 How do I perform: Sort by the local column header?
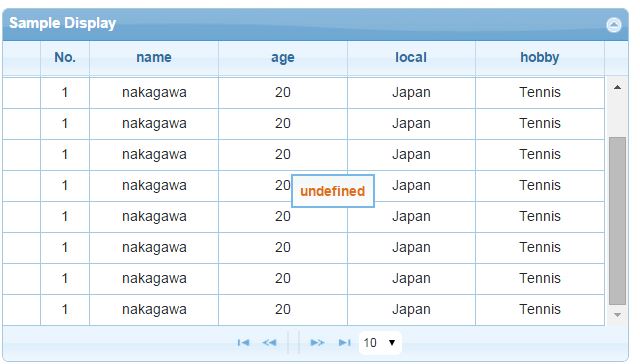tap(411, 58)
